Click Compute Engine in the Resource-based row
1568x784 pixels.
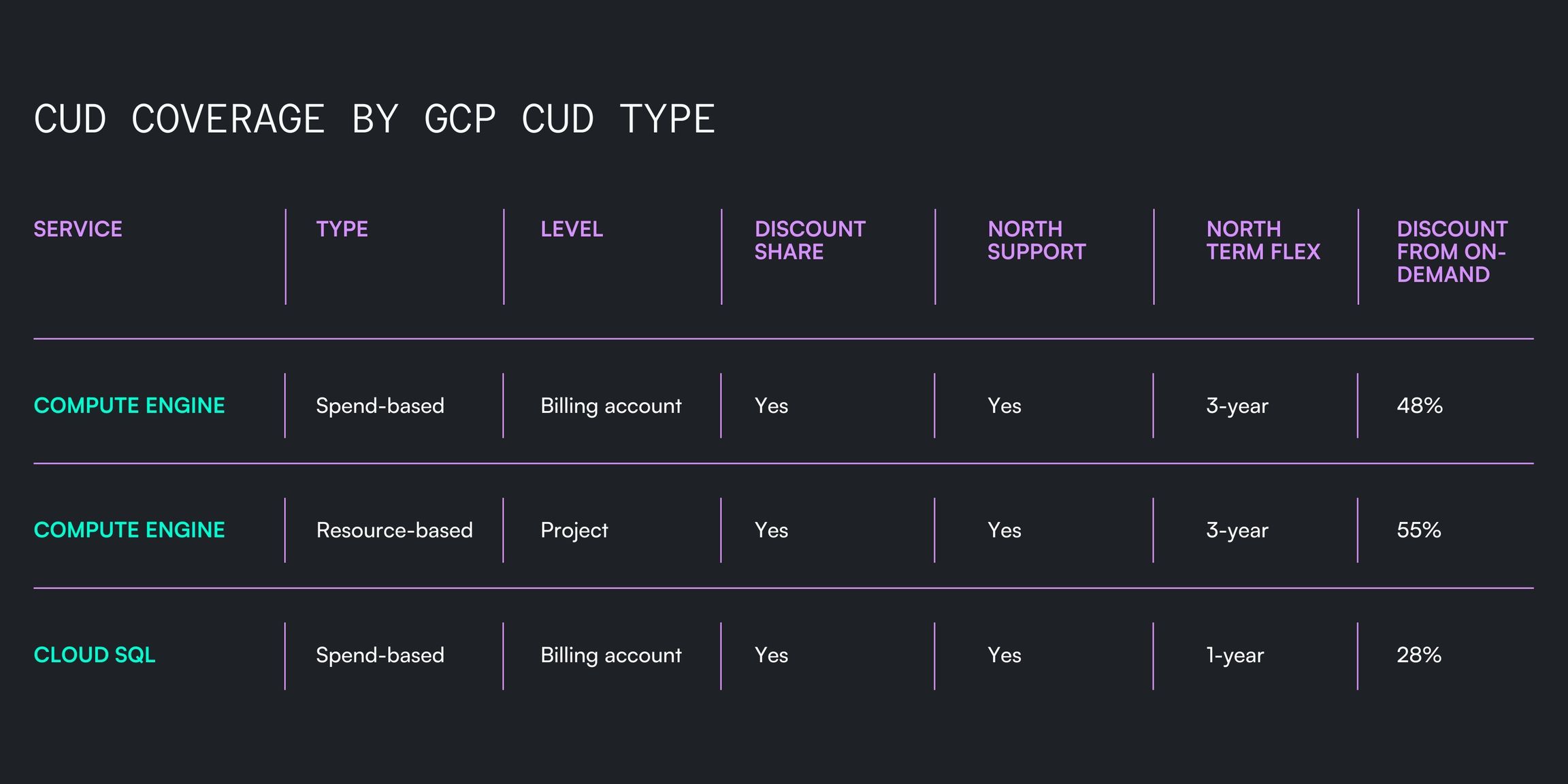pos(129,530)
